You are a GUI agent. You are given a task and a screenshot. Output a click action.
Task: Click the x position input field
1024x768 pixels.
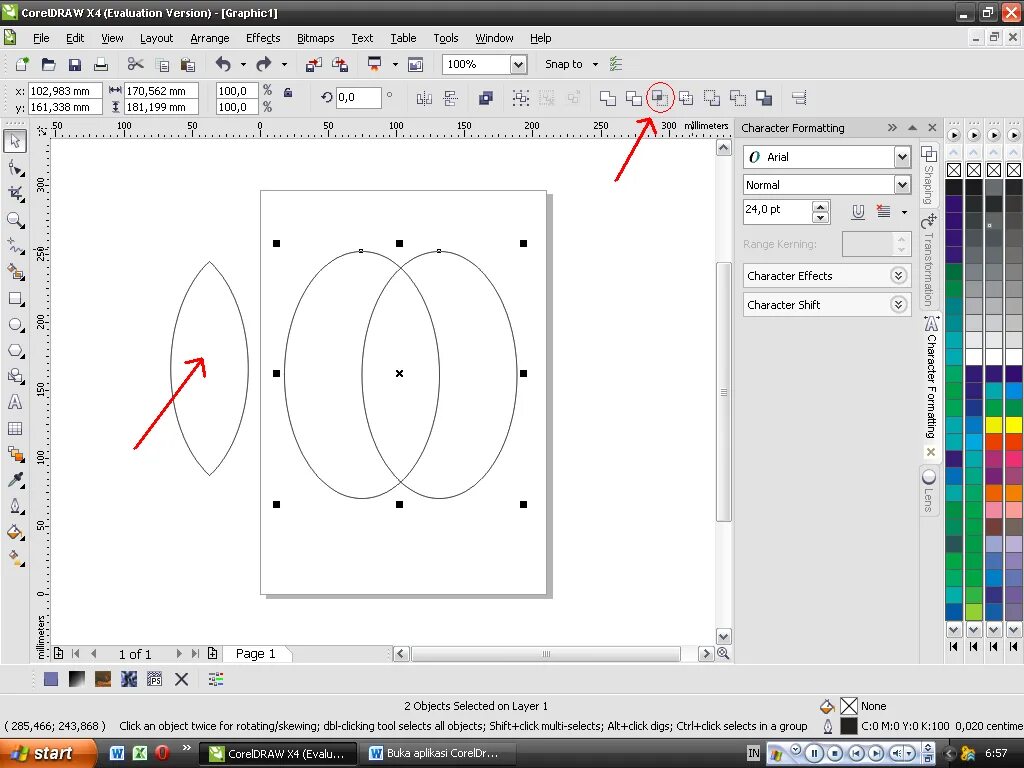pos(65,91)
